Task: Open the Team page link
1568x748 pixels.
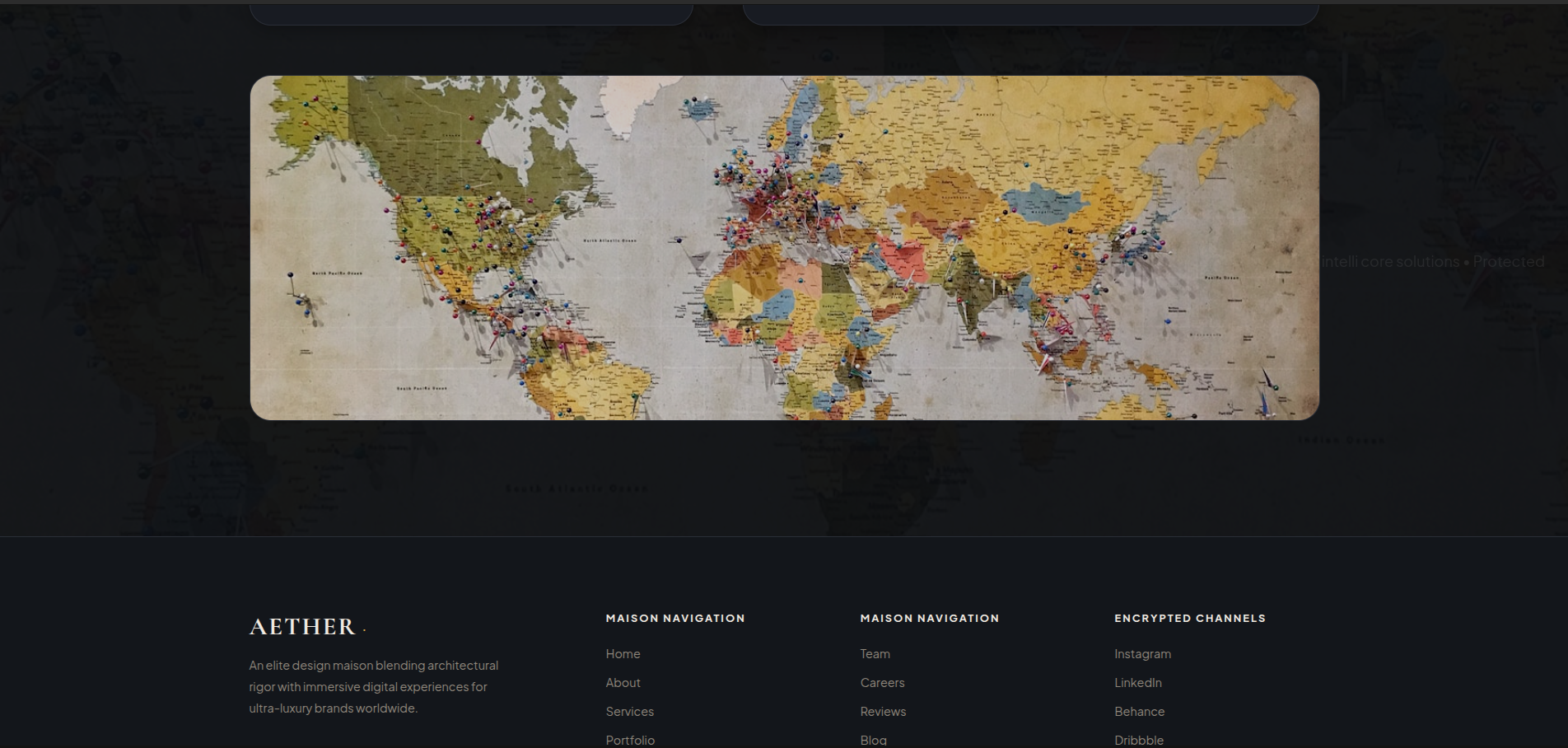Action: click(x=875, y=654)
